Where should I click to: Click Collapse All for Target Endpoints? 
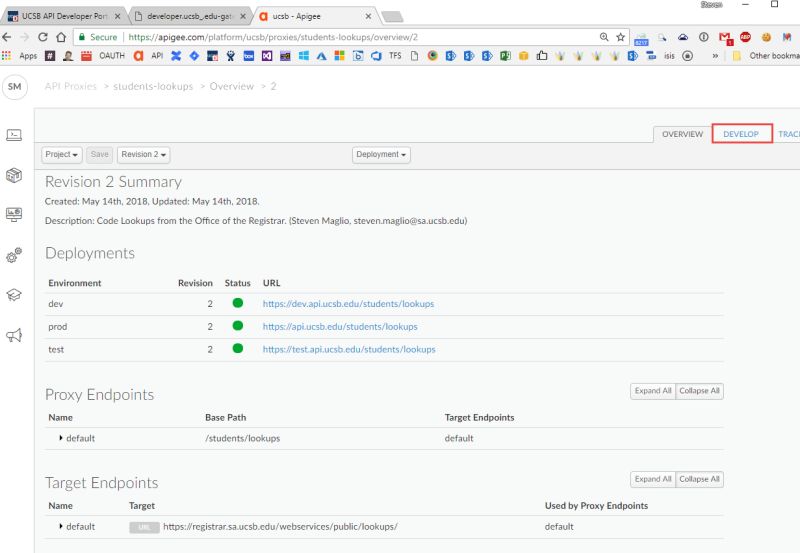click(699, 479)
